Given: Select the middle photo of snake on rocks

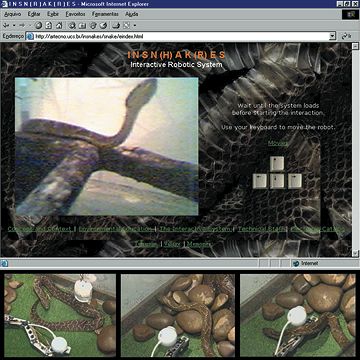Looking at the screenshot, I should [178, 315].
